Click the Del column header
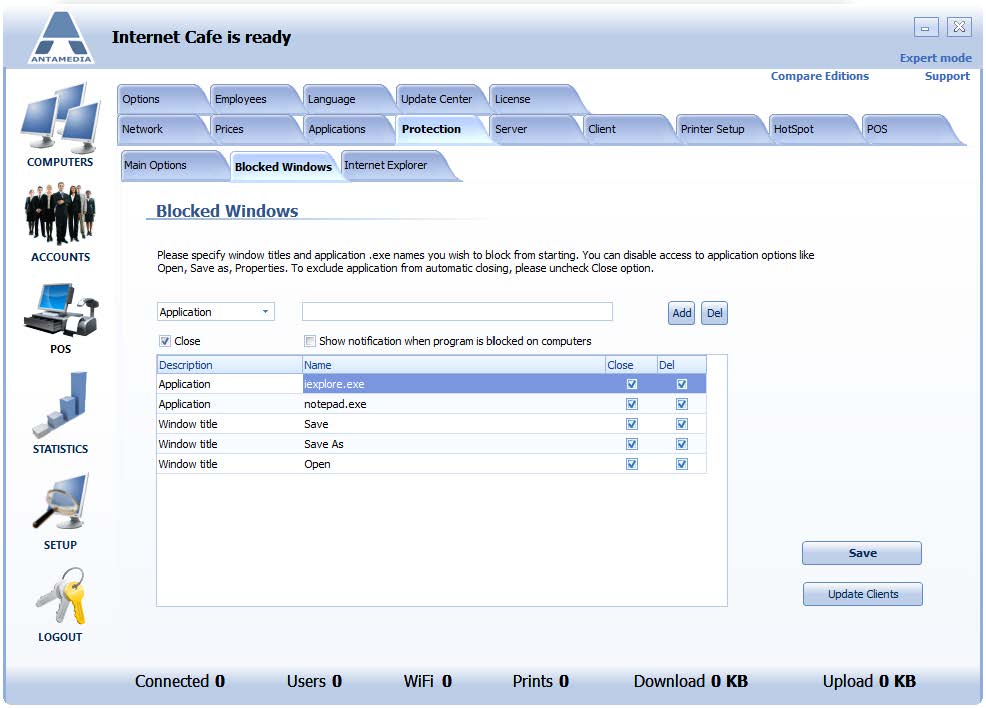This screenshot has width=986, height=709. click(682, 365)
